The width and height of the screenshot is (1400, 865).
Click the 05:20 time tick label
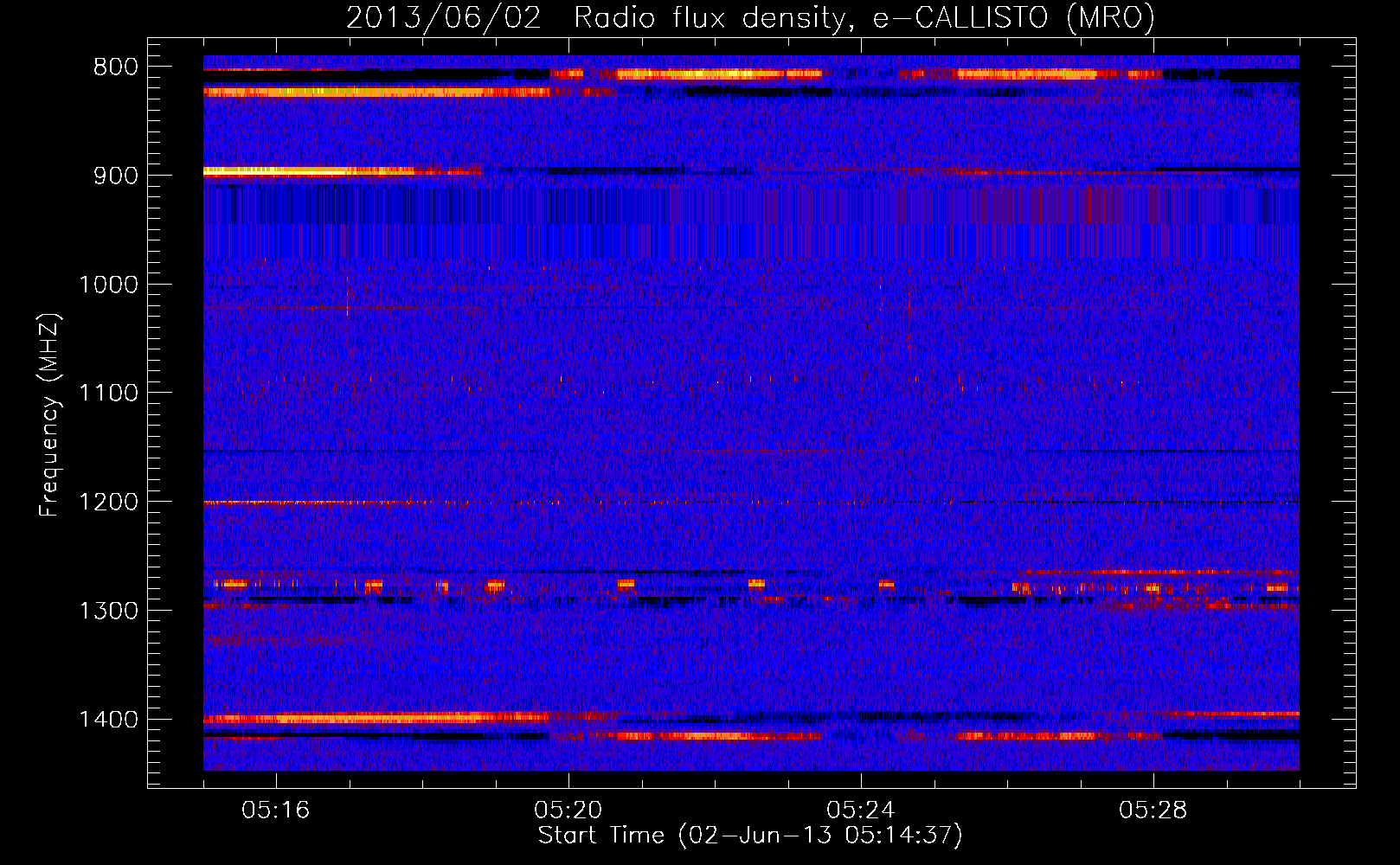click(568, 811)
